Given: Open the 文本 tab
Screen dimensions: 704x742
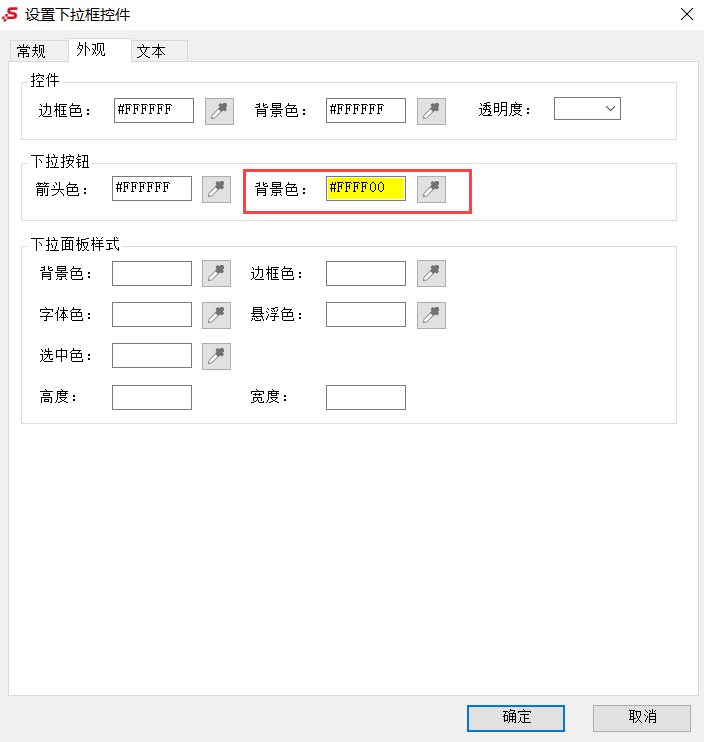Looking at the screenshot, I should (x=159, y=51).
